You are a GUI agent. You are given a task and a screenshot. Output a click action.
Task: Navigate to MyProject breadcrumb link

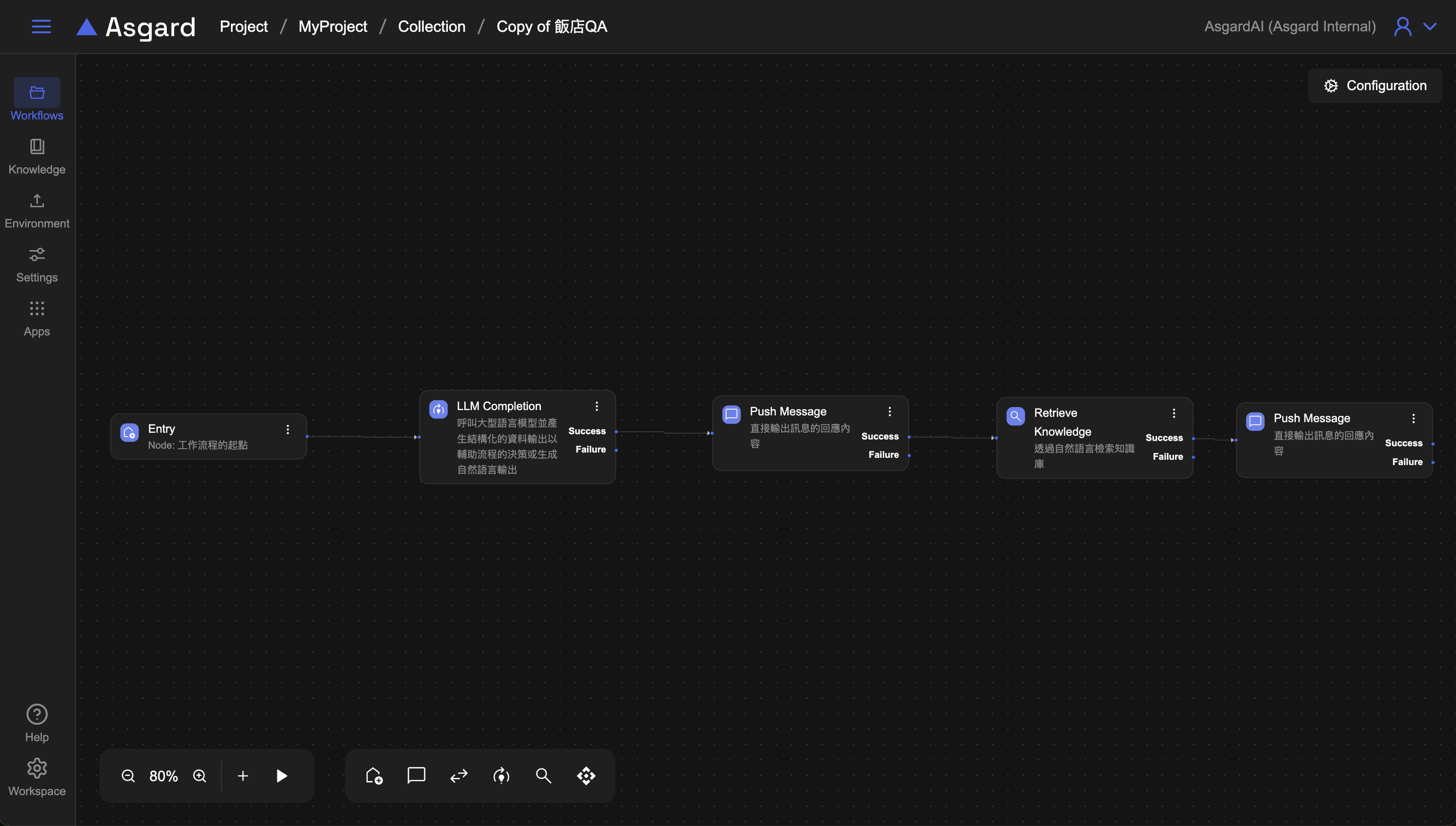point(333,27)
